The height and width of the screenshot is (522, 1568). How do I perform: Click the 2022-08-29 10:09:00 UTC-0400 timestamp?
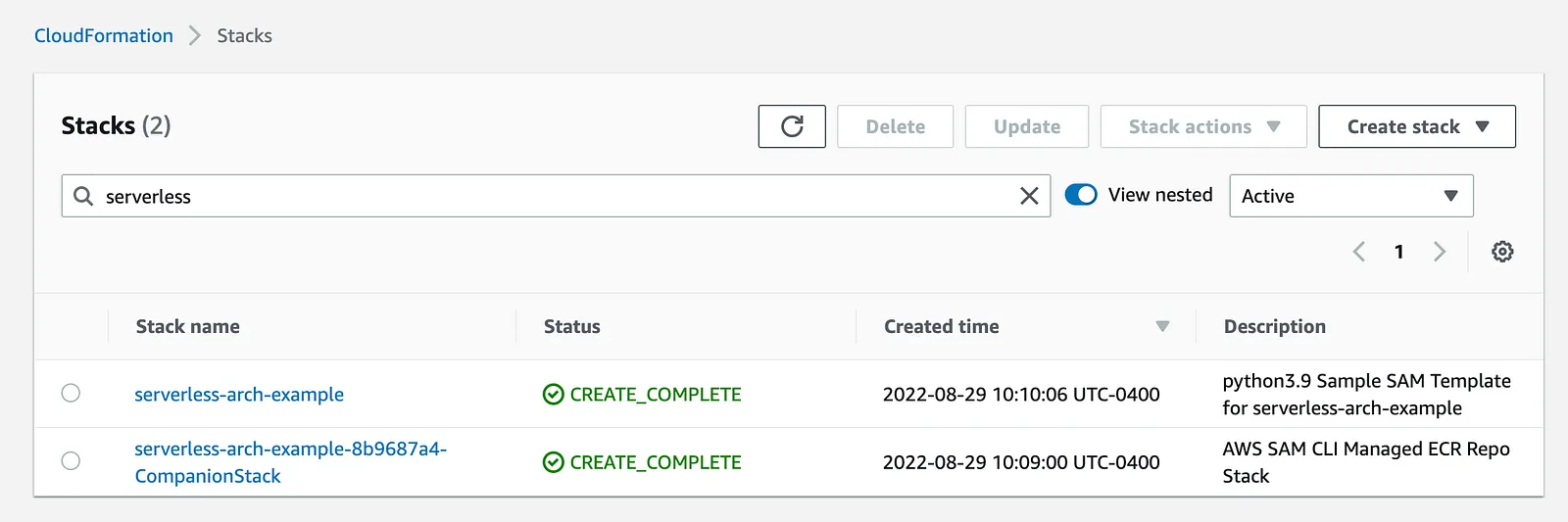point(1021,462)
